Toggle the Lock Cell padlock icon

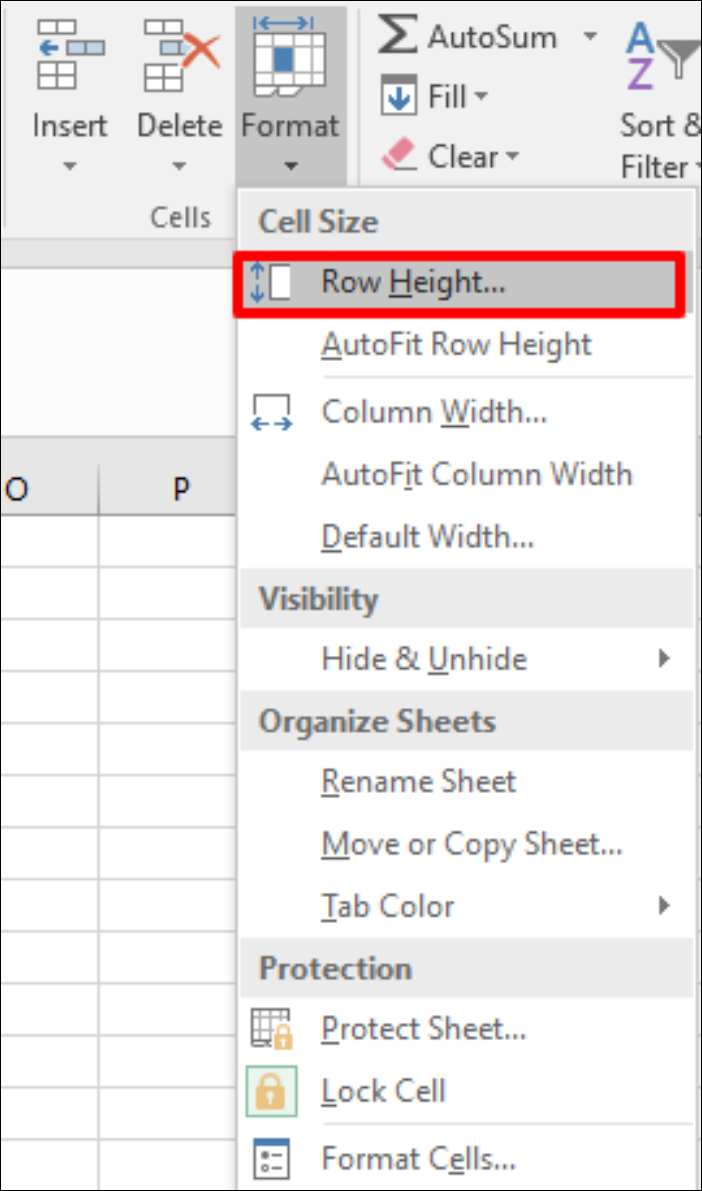tap(270, 1091)
